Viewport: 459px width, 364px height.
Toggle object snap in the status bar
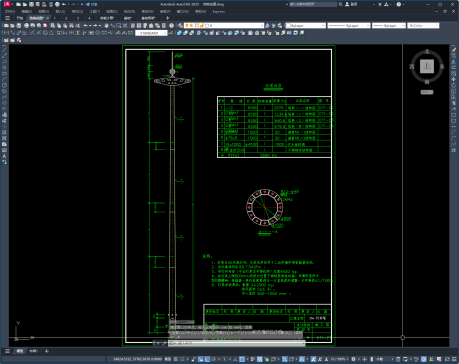242,359
